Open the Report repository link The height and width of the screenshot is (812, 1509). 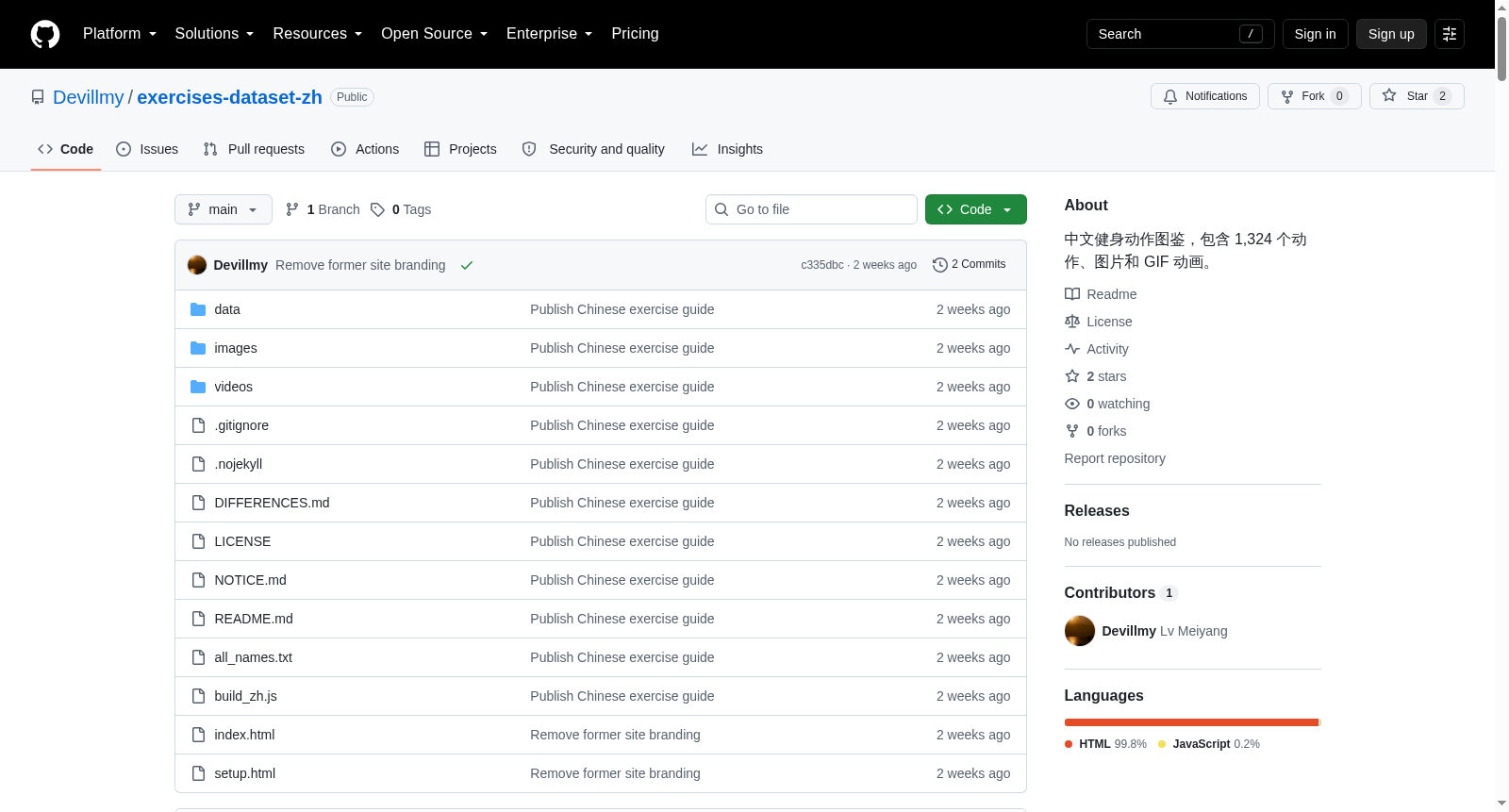pos(1115,458)
